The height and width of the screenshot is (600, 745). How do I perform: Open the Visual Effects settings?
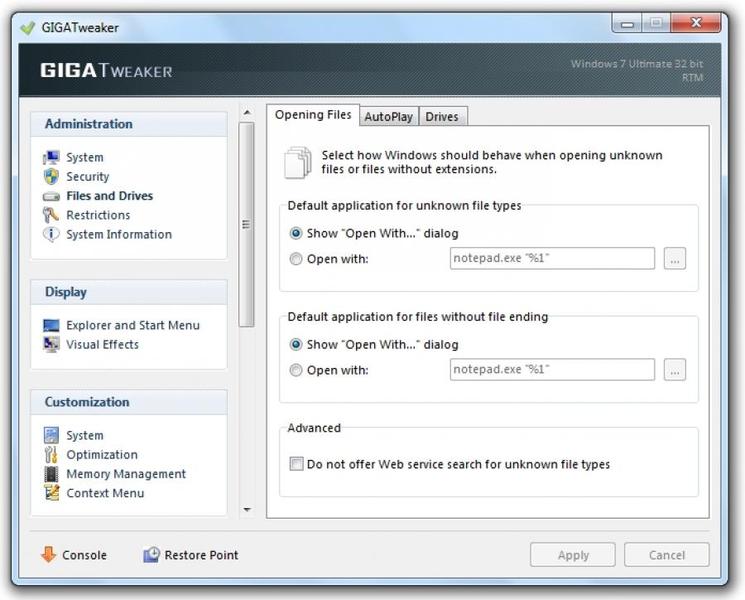[x=102, y=344]
